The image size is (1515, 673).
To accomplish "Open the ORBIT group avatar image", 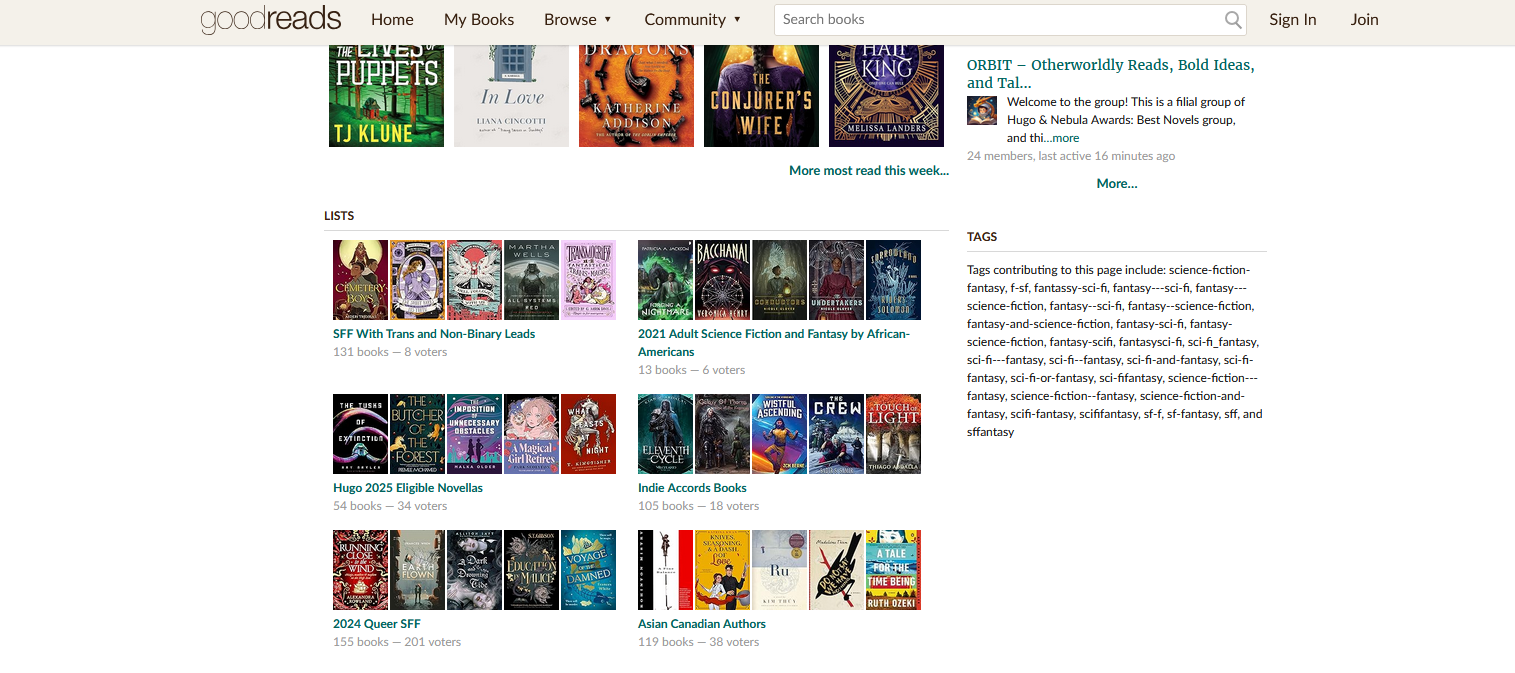I will click(981, 110).
